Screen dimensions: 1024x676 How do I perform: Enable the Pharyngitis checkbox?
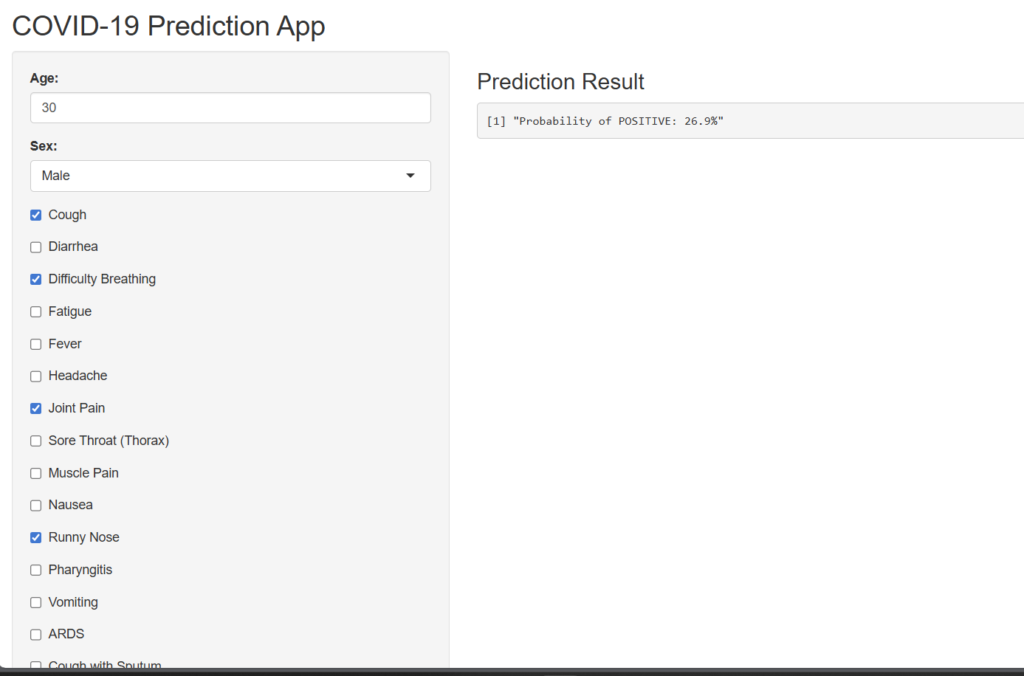pyautogui.click(x=36, y=570)
